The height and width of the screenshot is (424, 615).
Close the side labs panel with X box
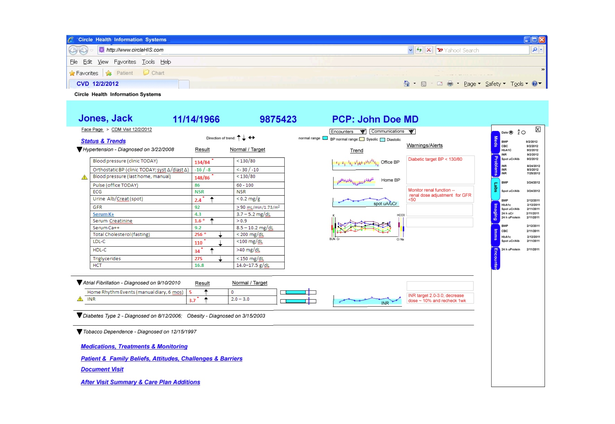538,129
